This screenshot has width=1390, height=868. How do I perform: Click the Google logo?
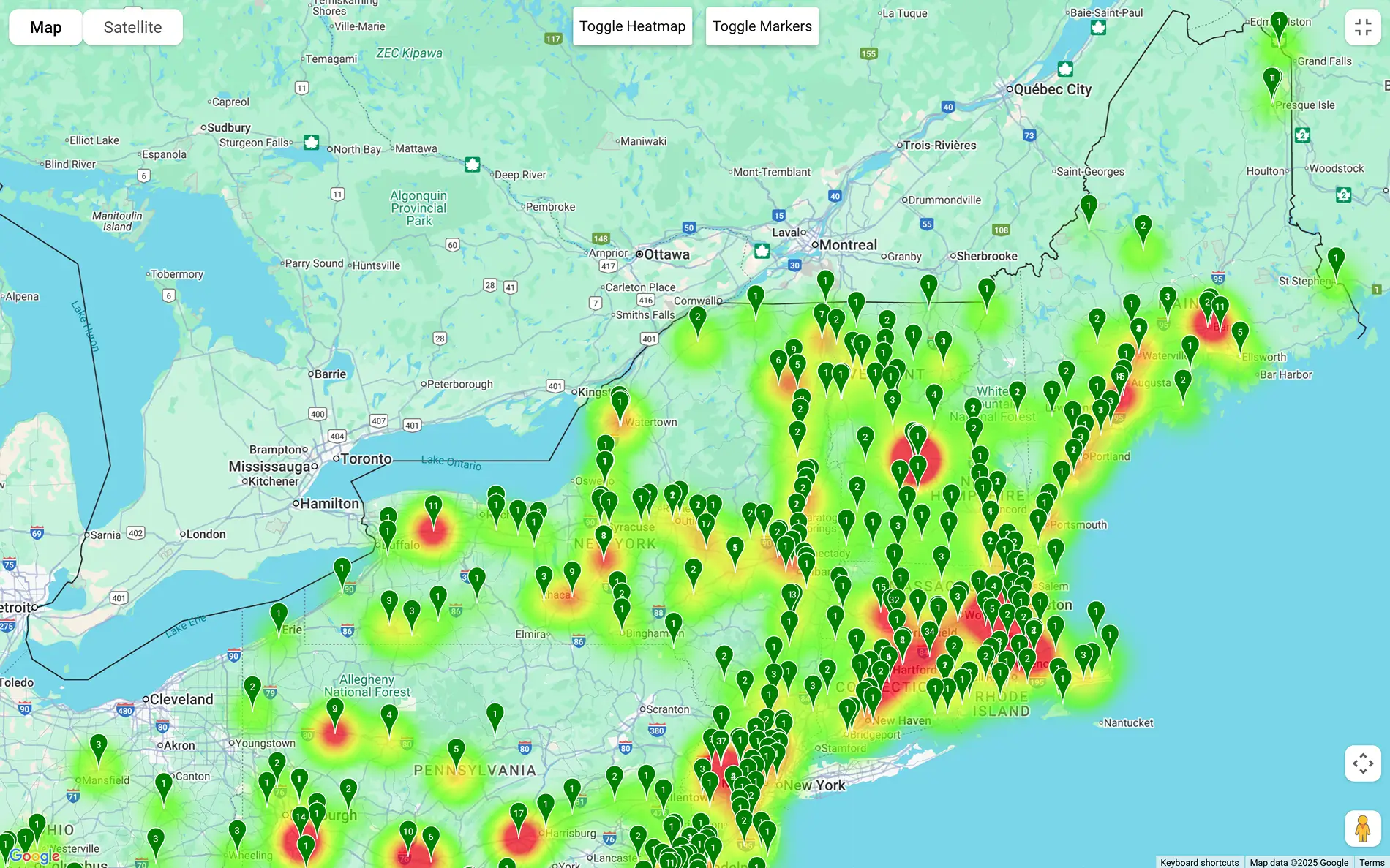pos(35,856)
